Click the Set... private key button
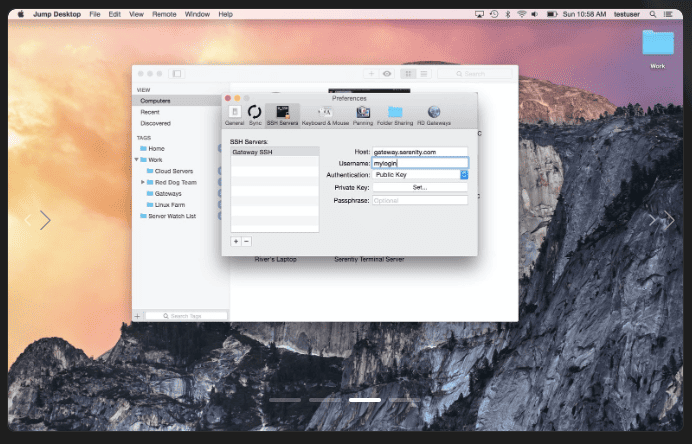692x444 pixels. 420,188
